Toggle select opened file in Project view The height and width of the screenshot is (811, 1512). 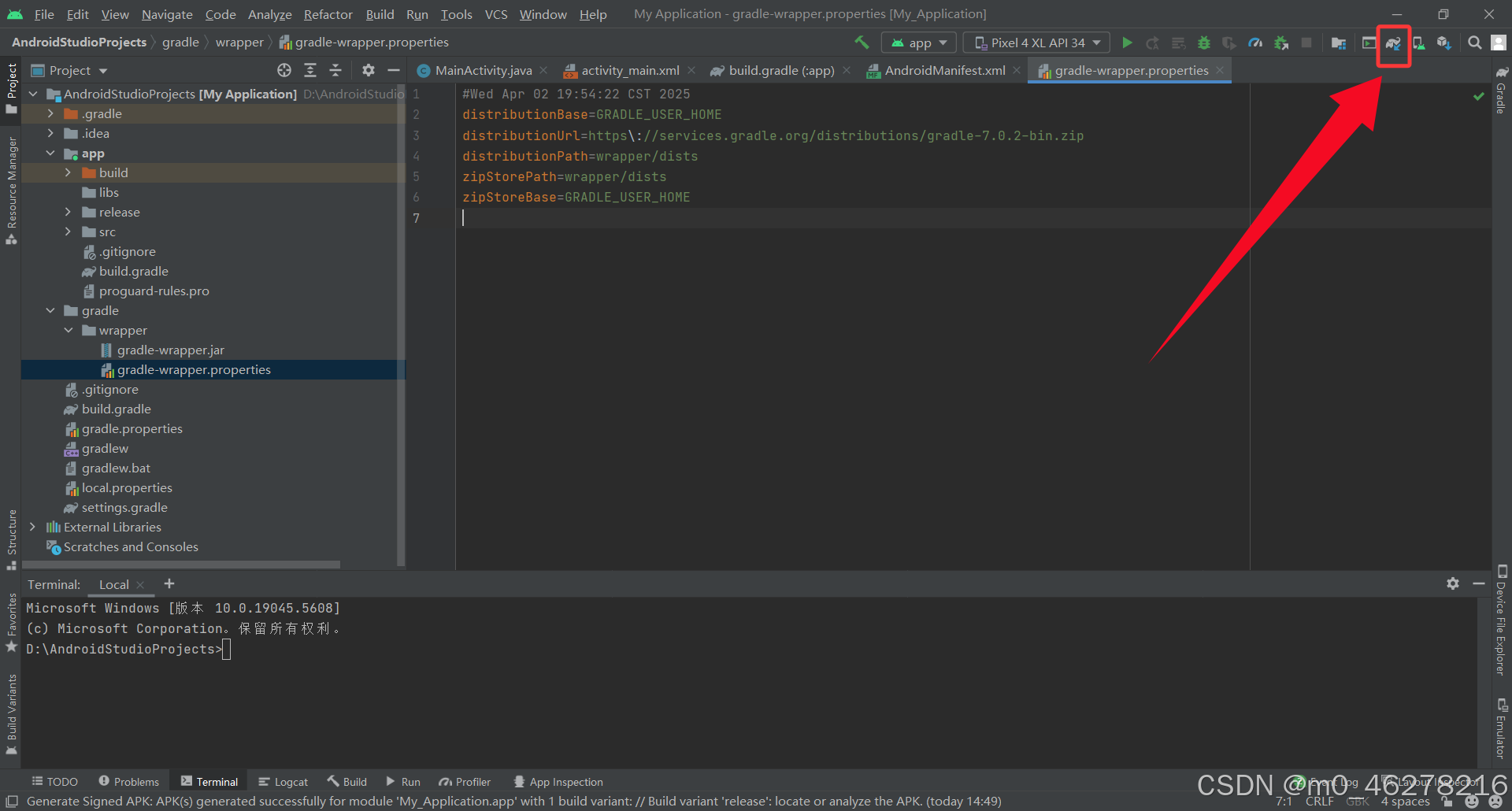coord(283,70)
